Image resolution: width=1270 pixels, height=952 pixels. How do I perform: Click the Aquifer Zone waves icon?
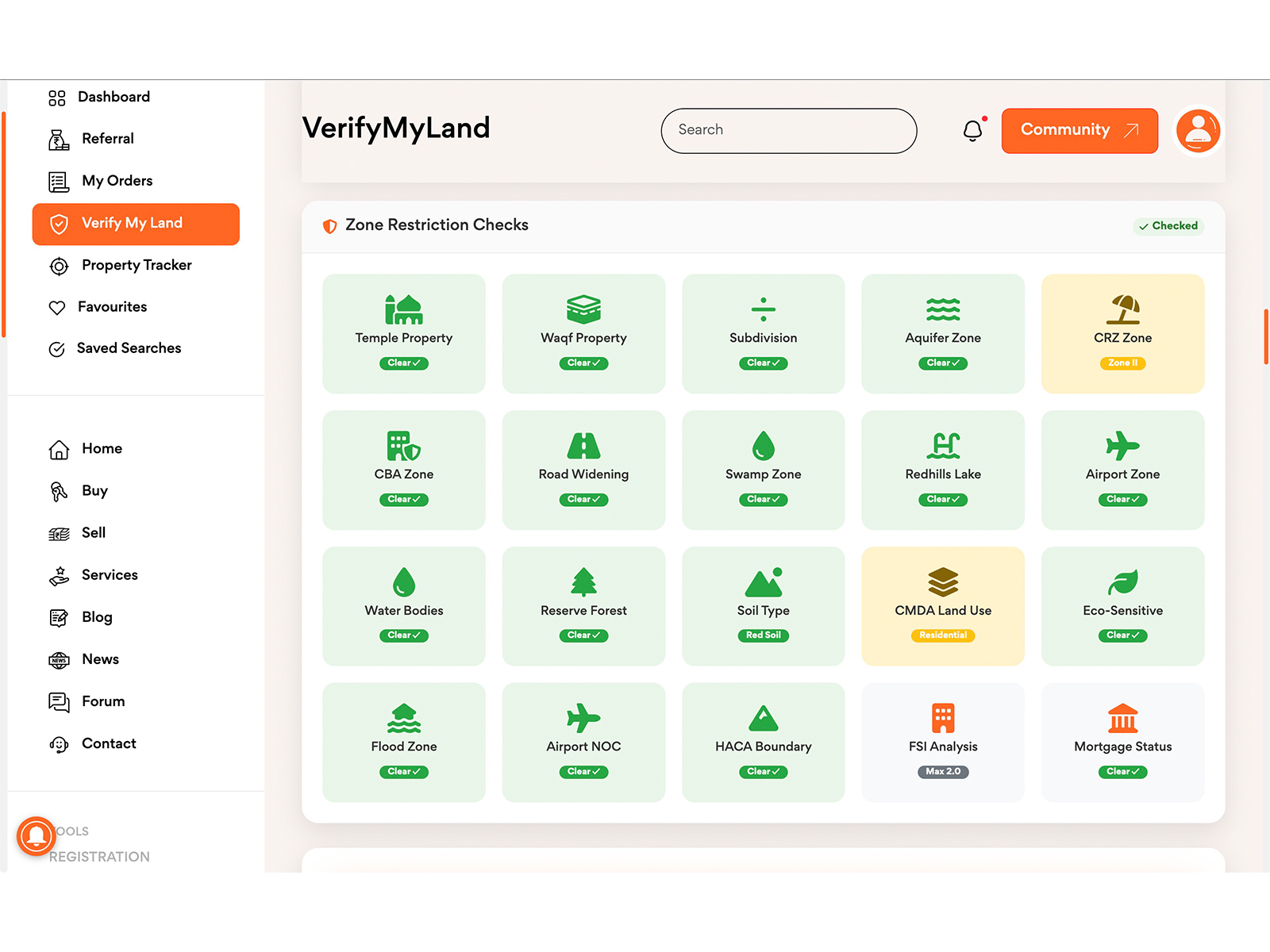(942, 309)
